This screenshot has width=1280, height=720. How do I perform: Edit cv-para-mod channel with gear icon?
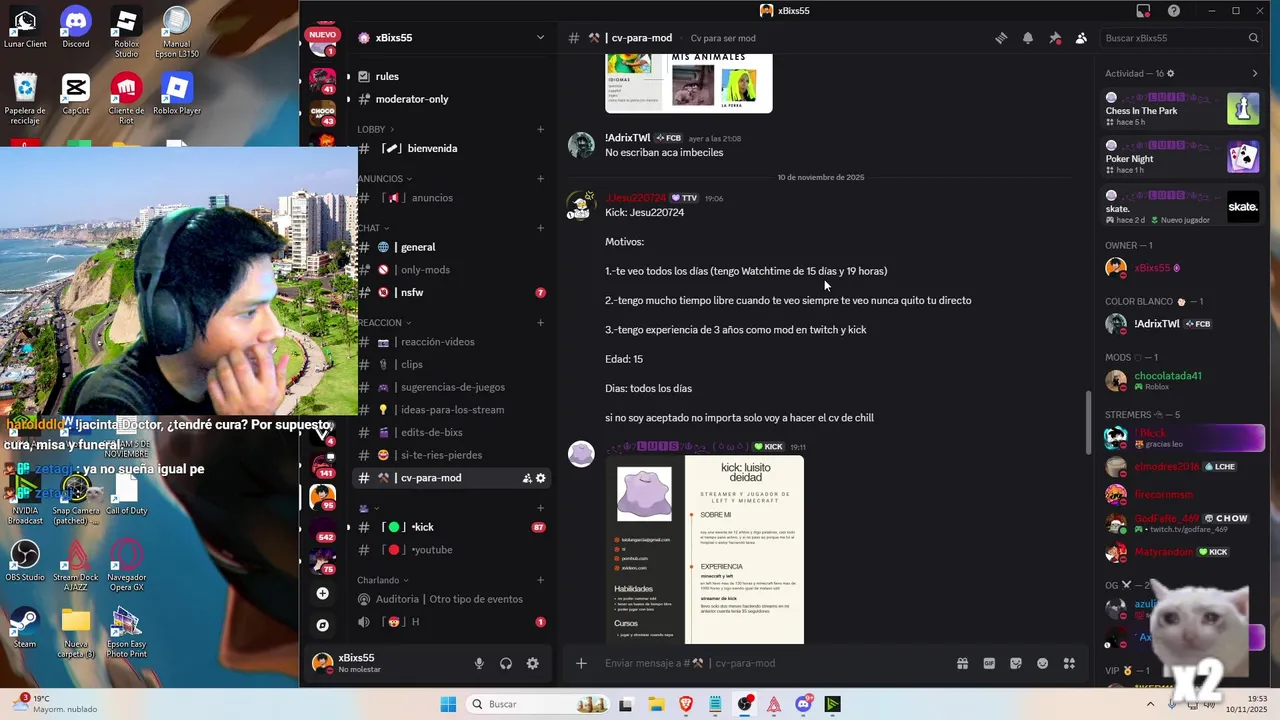click(541, 478)
